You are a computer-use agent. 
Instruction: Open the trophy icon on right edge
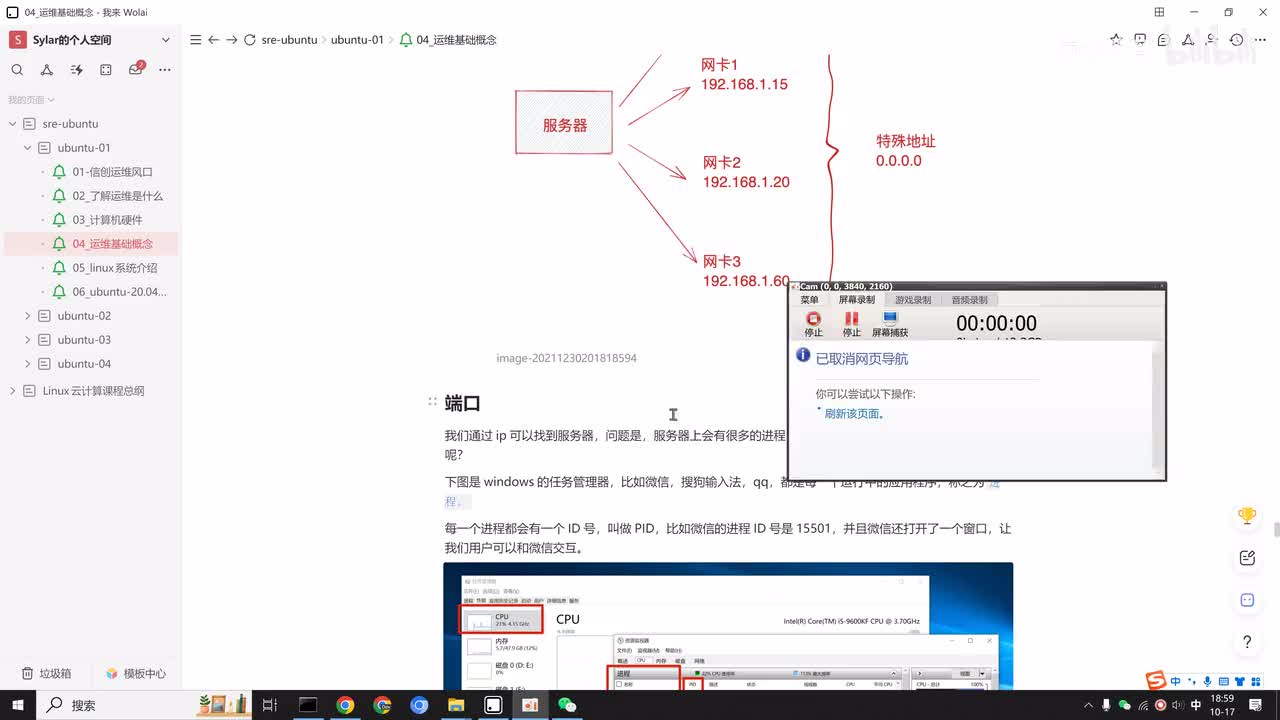pos(1247,516)
